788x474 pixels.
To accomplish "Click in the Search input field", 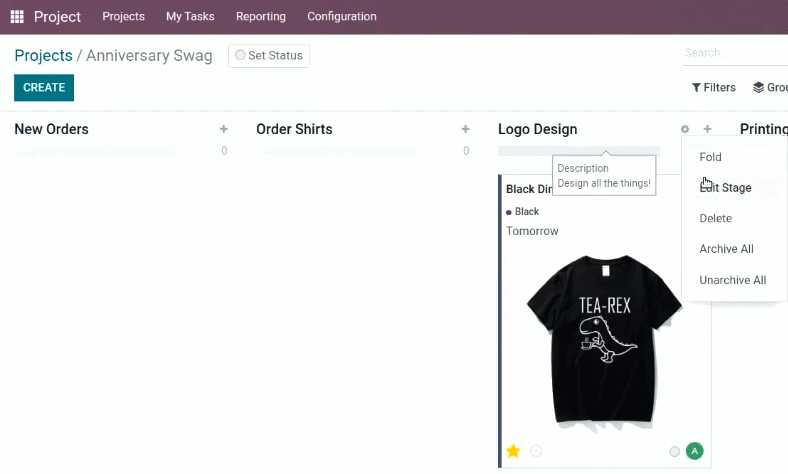I will click(735, 53).
